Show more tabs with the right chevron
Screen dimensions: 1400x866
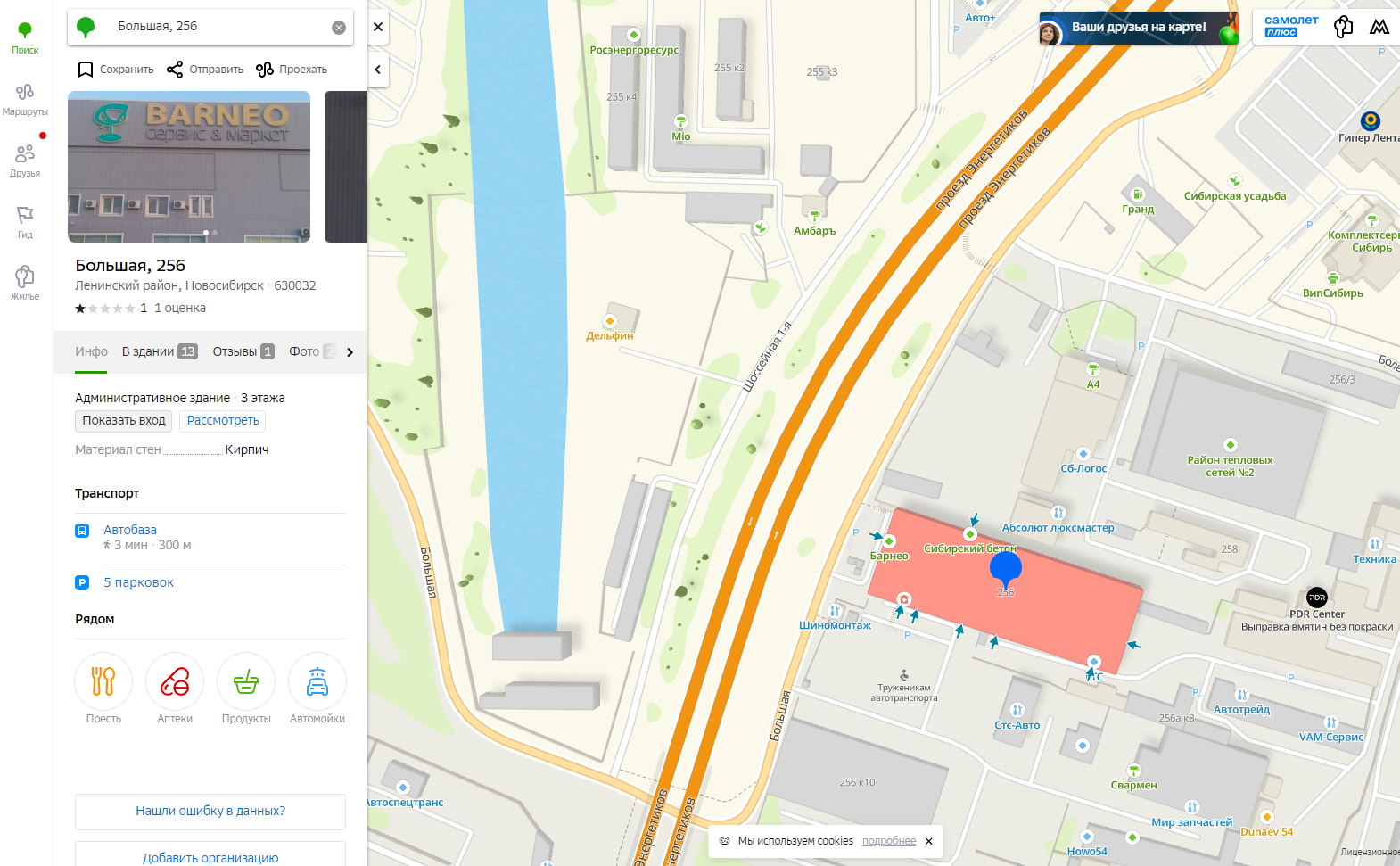coord(350,352)
